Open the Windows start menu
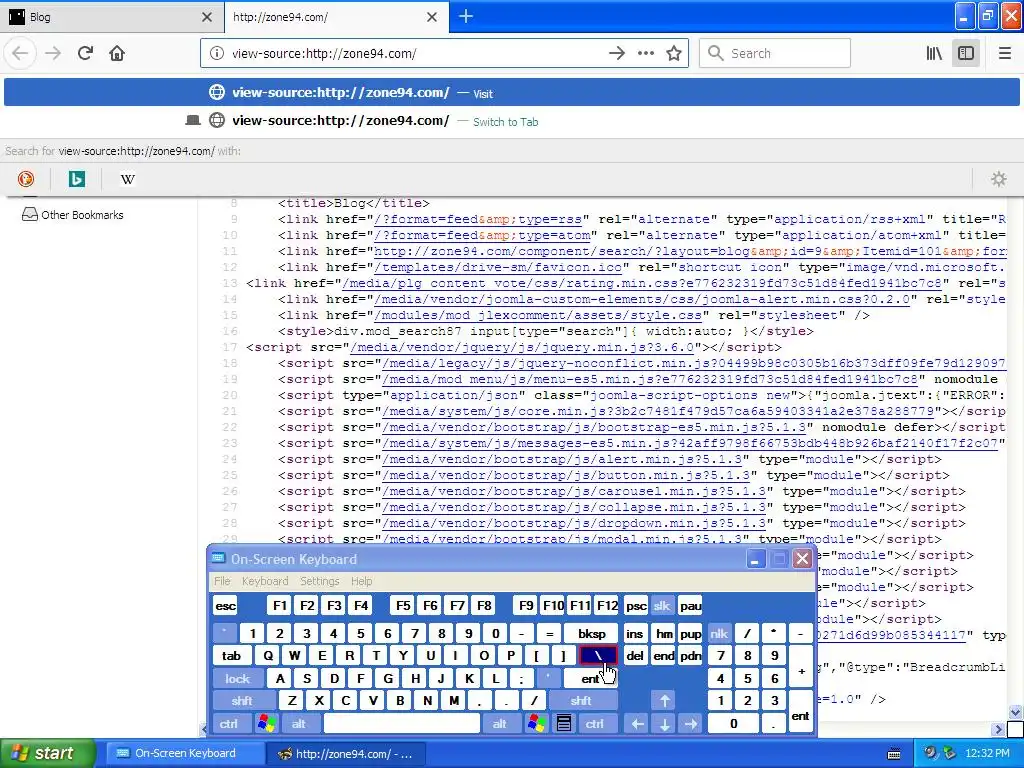Image resolution: width=1024 pixels, height=768 pixels. tap(47, 753)
